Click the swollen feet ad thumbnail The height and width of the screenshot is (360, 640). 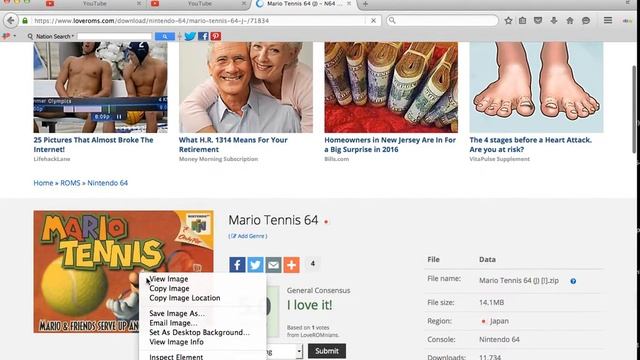(x=536, y=87)
